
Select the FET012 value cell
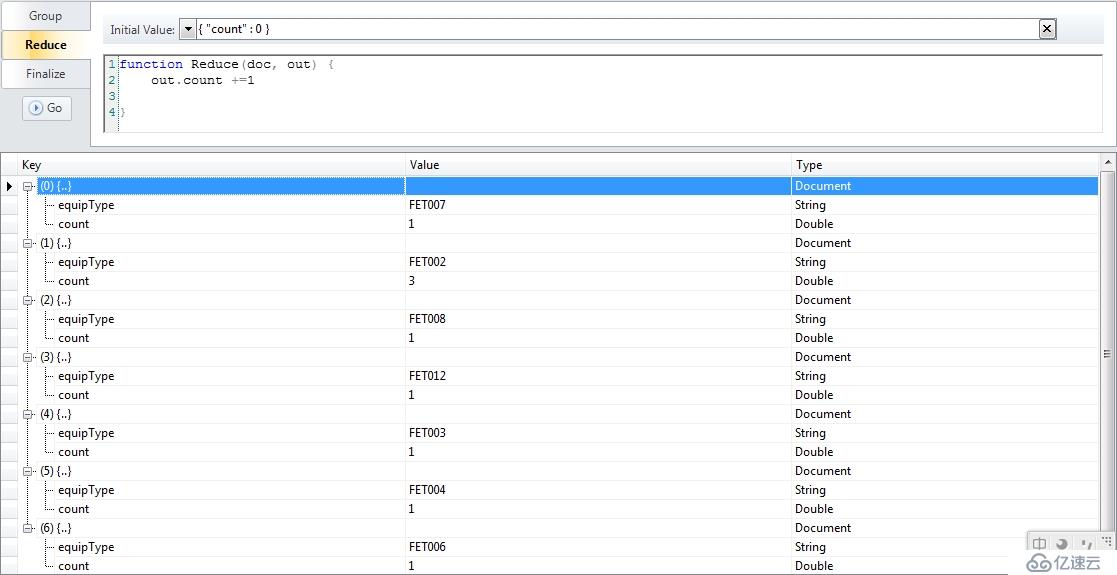point(598,376)
